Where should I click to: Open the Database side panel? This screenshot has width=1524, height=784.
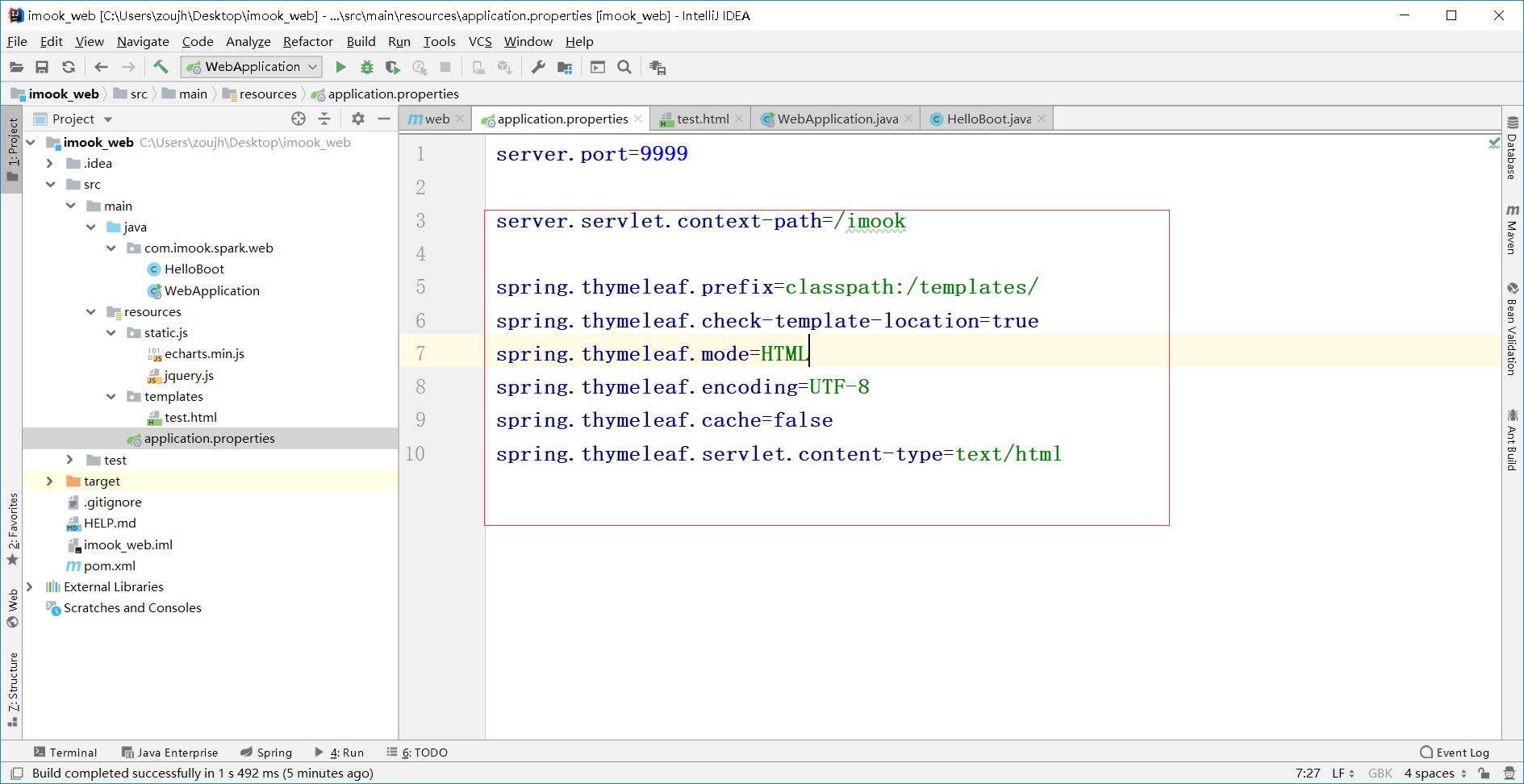tap(1513, 148)
